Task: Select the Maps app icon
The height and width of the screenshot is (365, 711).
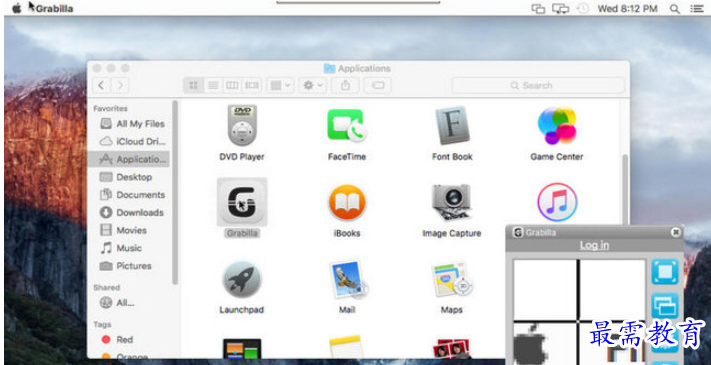Action: point(452,279)
